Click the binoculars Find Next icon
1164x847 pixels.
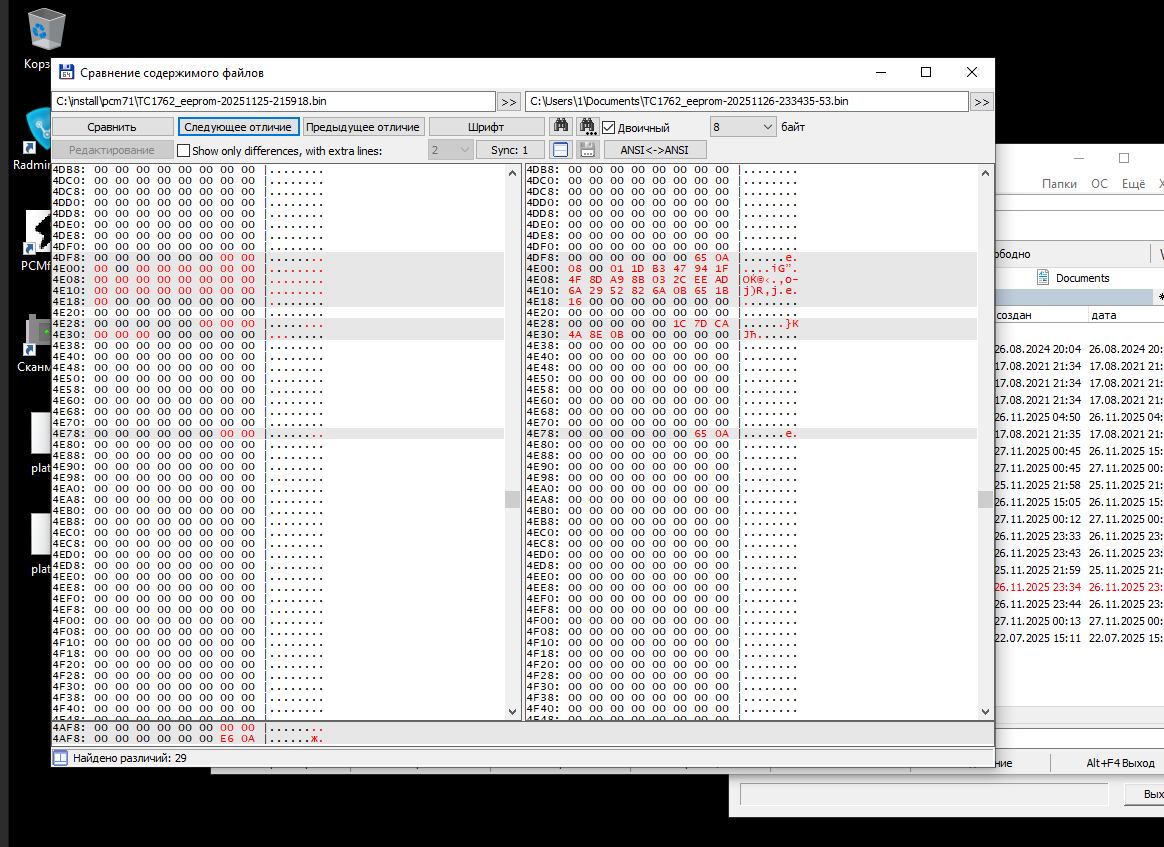[587, 127]
